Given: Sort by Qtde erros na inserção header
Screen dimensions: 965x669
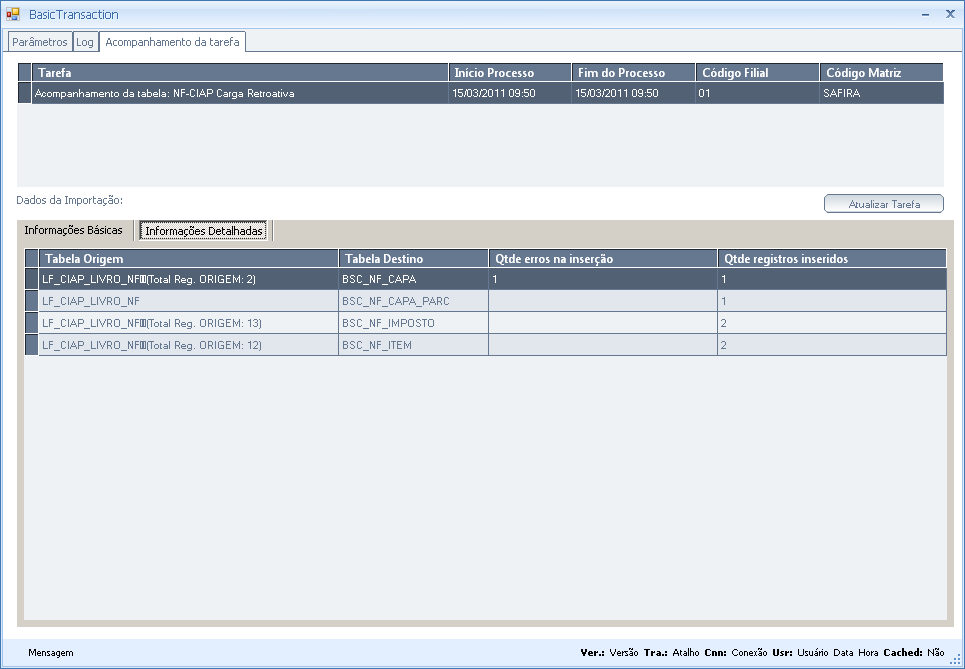Looking at the screenshot, I should point(602,259).
